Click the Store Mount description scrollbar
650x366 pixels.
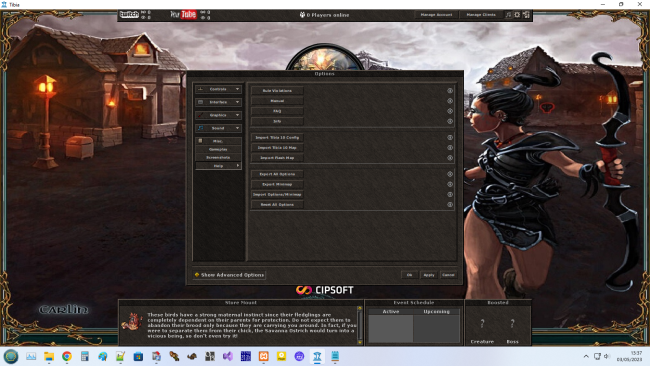tap(359, 325)
